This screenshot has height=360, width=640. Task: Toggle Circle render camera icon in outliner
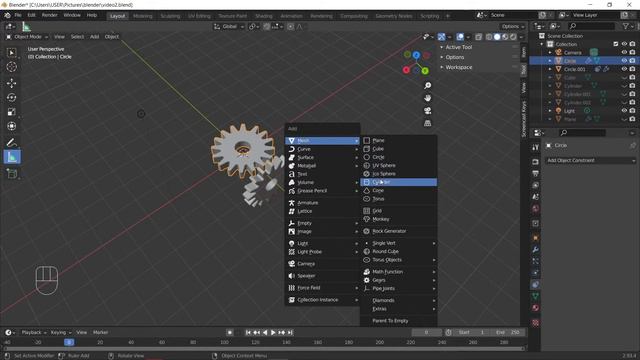click(632, 60)
